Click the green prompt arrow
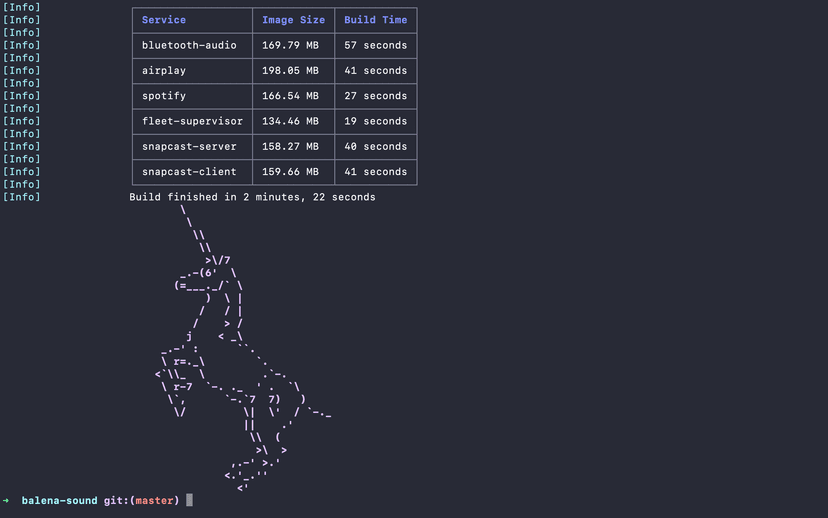This screenshot has width=828, height=518. coord(6,500)
